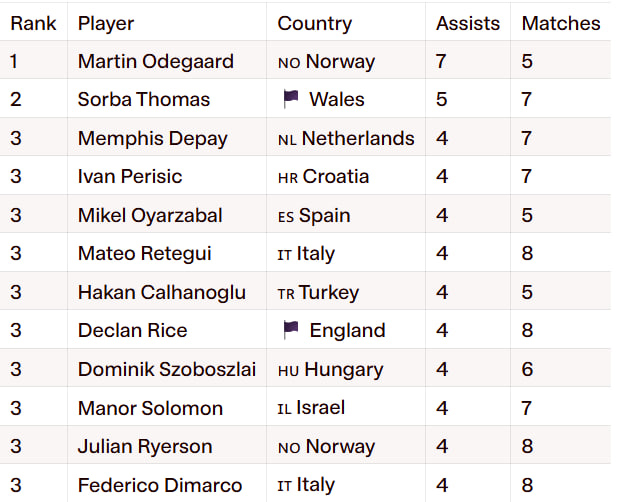Choose Mikel Oyarzabal in the table

tap(150, 215)
